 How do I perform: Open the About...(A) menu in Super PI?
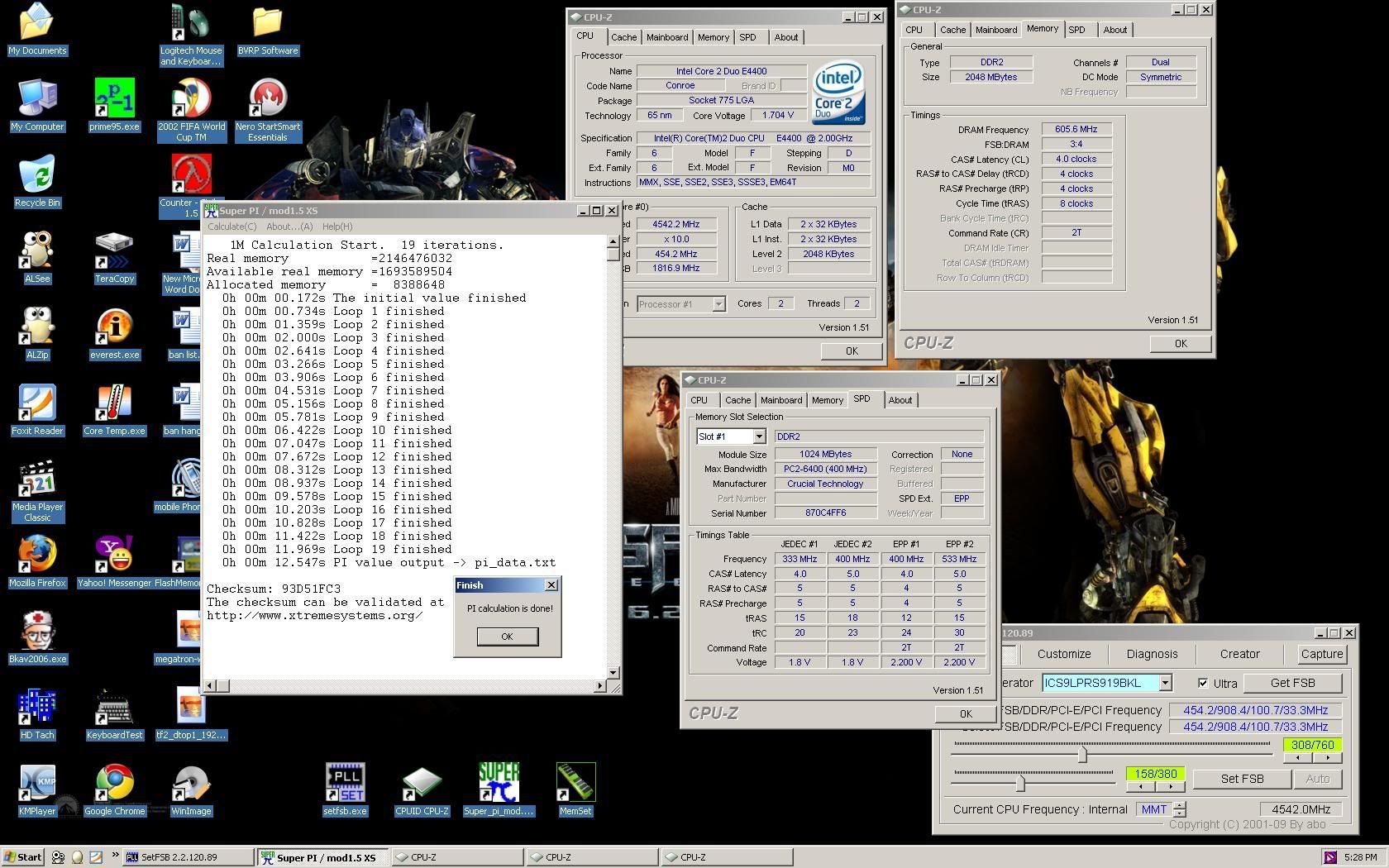click(x=289, y=227)
